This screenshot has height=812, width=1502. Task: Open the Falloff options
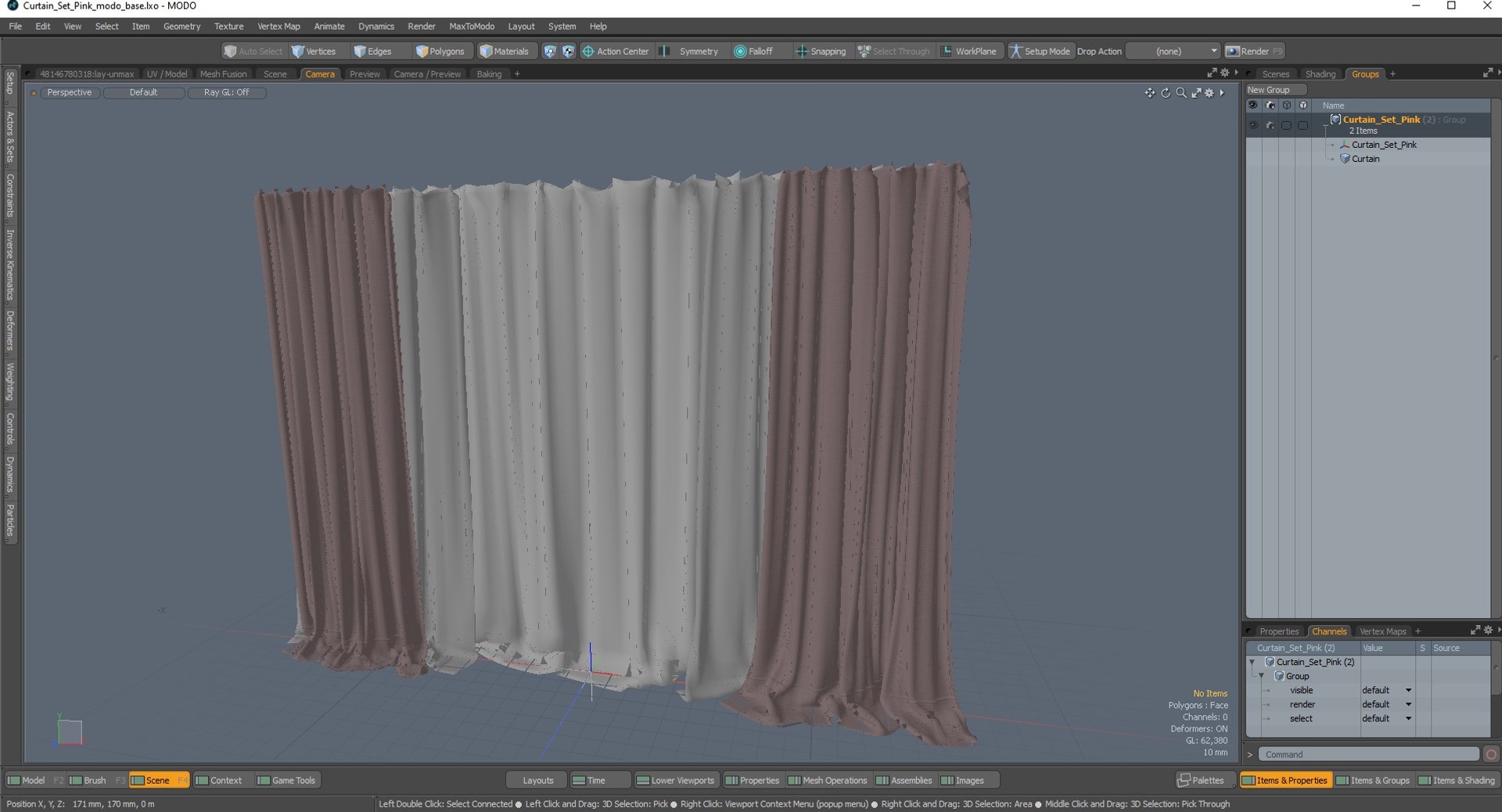pos(753,52)
